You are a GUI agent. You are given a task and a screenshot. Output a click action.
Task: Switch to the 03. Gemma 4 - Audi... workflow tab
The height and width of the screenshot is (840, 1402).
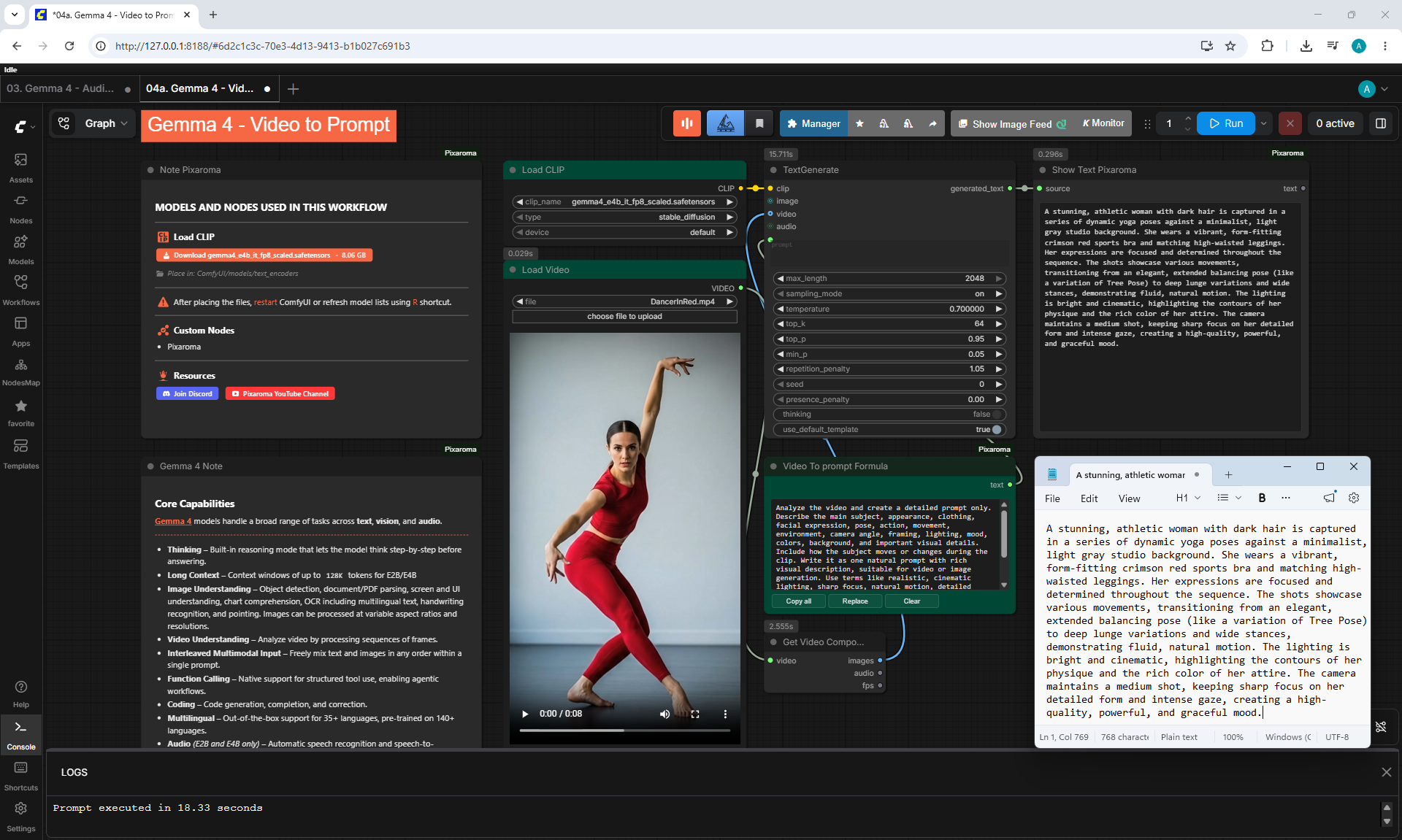coord(69,89)
